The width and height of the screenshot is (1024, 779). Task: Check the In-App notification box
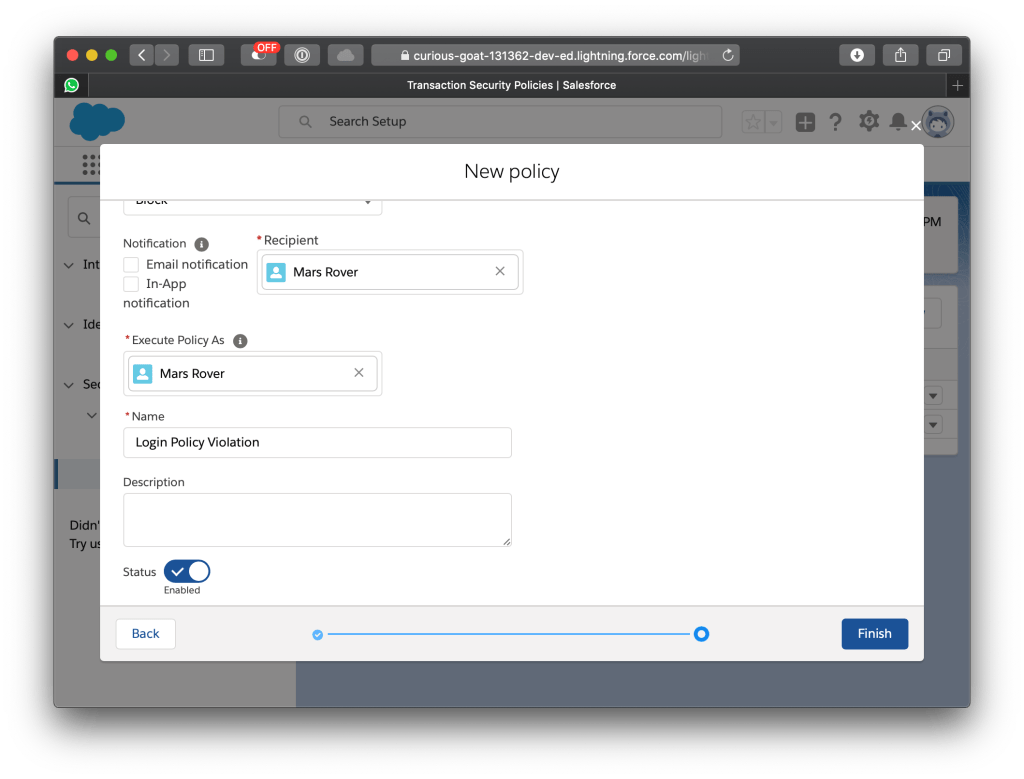[131, 284]
